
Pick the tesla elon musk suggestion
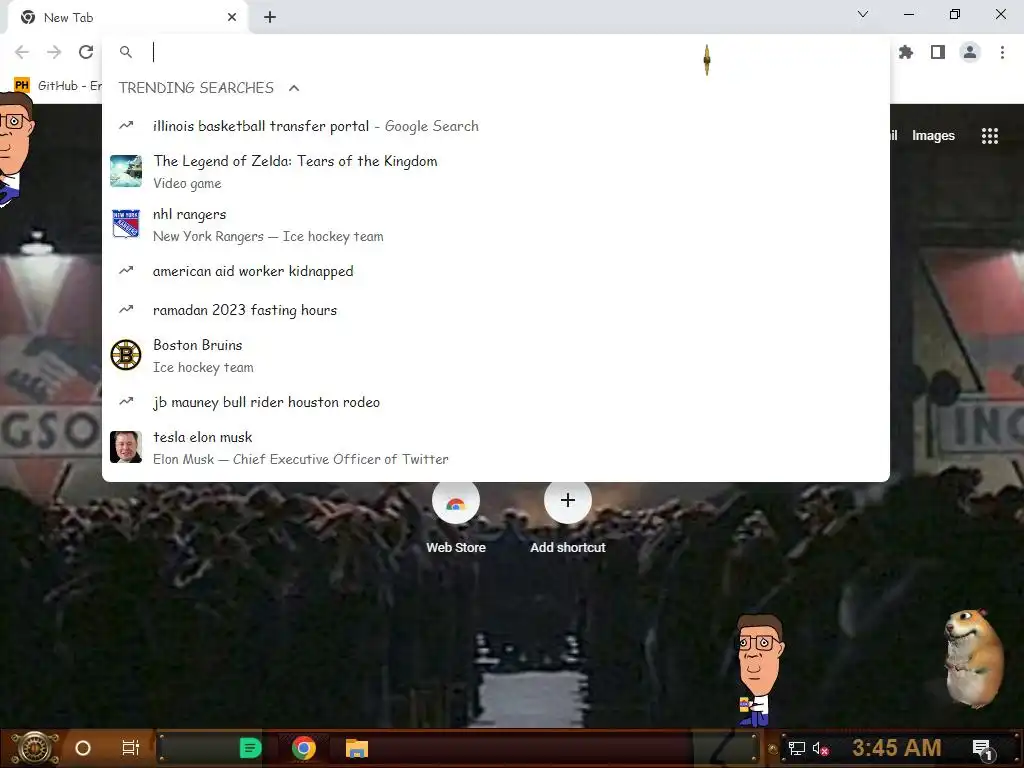click(496, 447)
